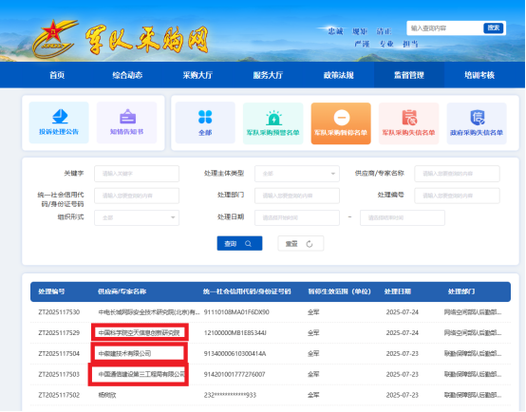Expand the 组织形式 dropdown

[137, 218]
